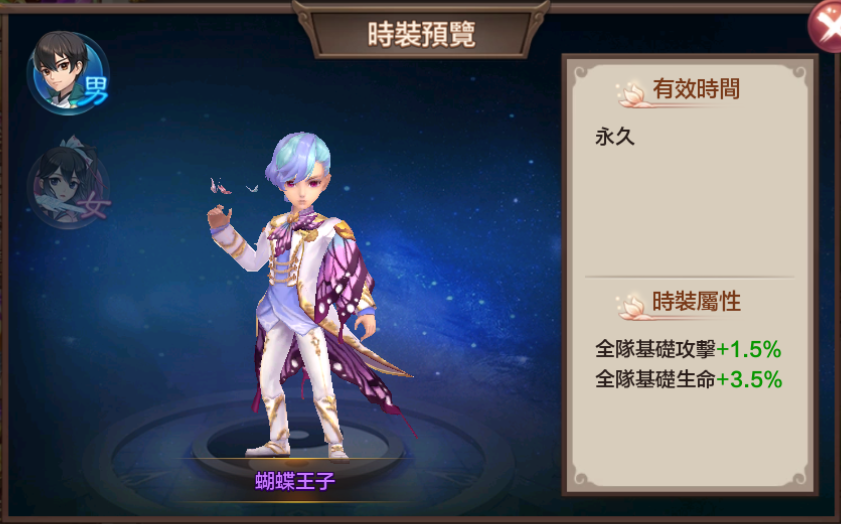Select the male character avatar 男
Screen dimensions: 841x524
pos(68,72)
